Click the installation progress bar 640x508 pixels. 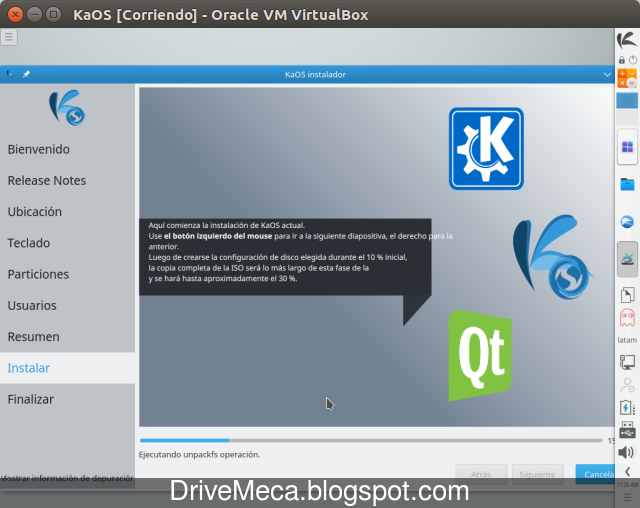pos(371,441)
